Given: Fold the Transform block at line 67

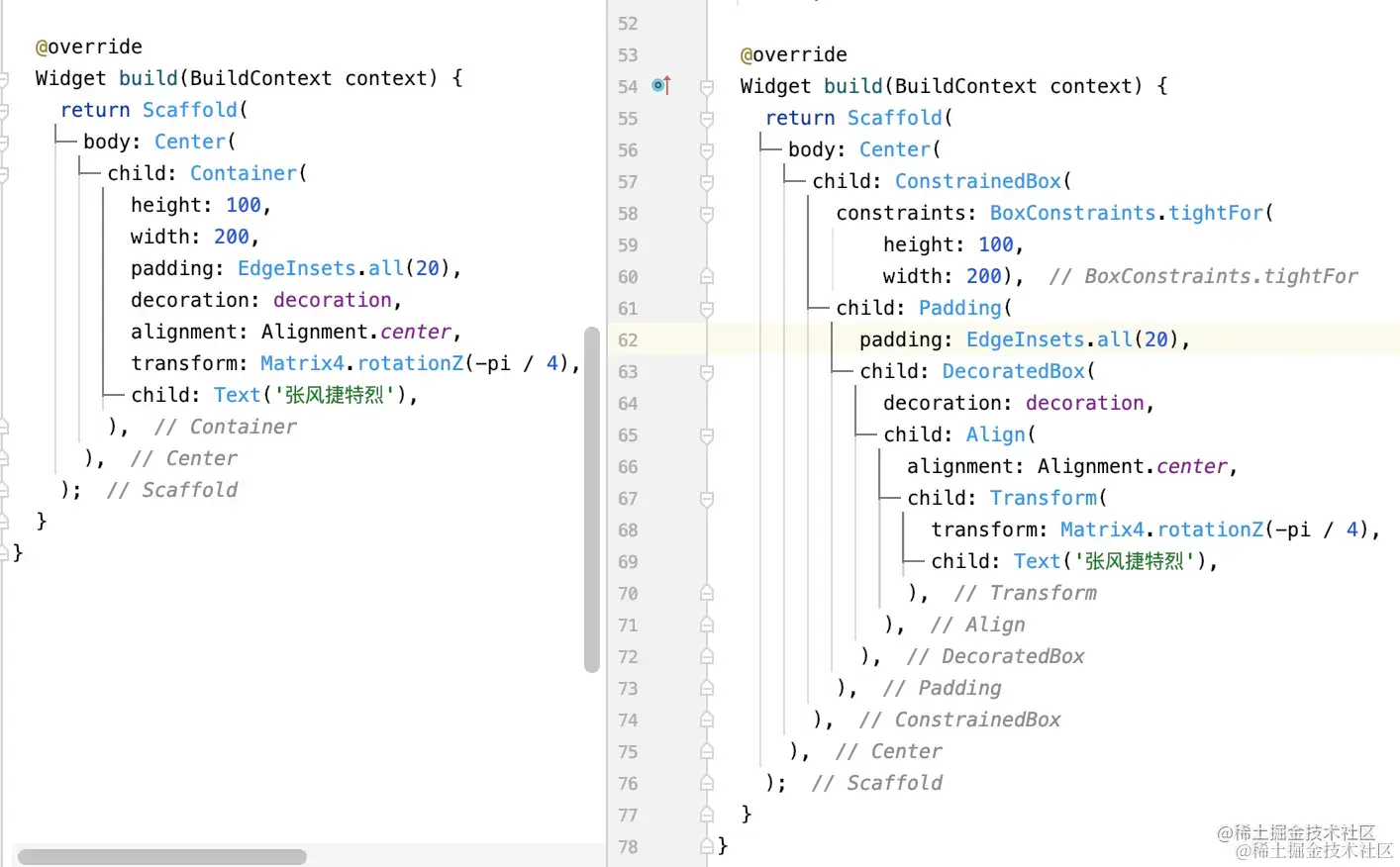Looking at the screenshot, I should (x=707, y=499).
